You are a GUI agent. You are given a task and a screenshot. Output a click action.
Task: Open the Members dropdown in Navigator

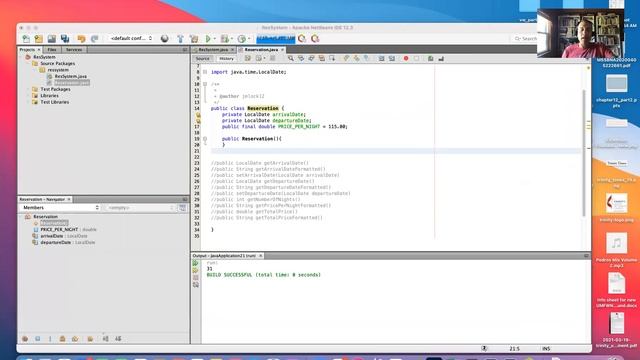click(60, 208)
